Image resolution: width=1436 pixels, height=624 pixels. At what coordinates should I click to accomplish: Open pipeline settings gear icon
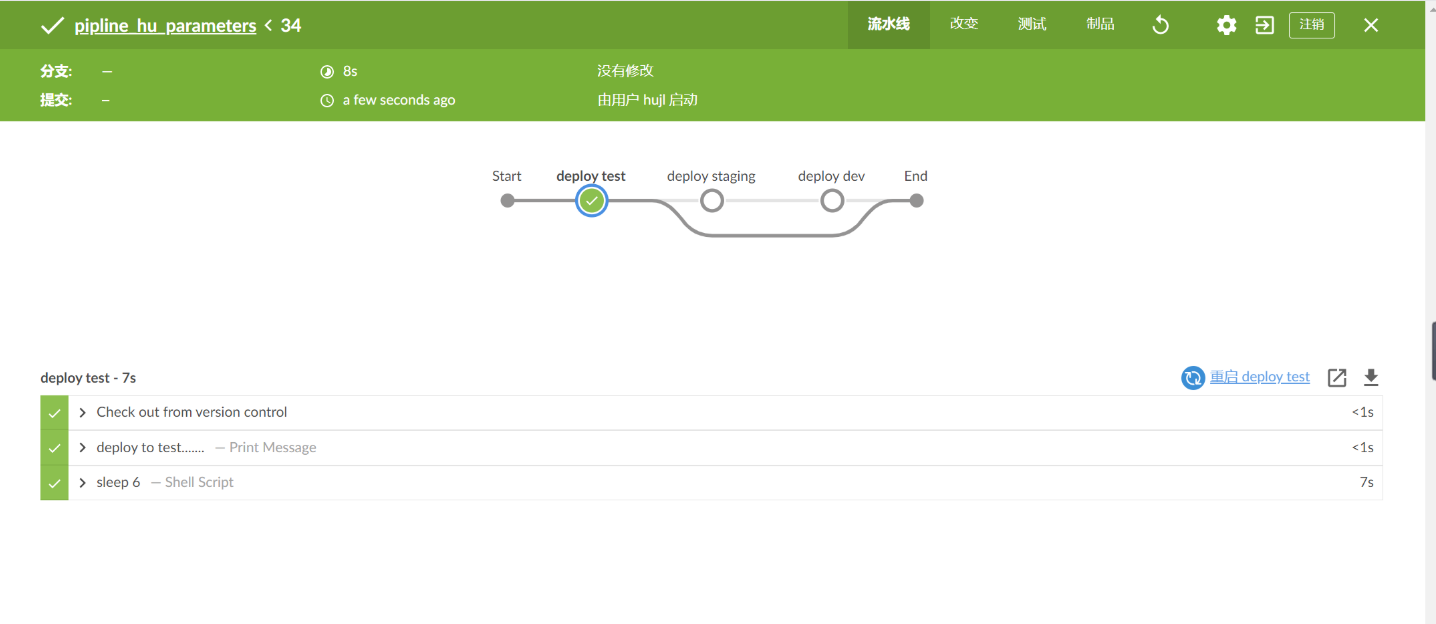click(1226, 25)
